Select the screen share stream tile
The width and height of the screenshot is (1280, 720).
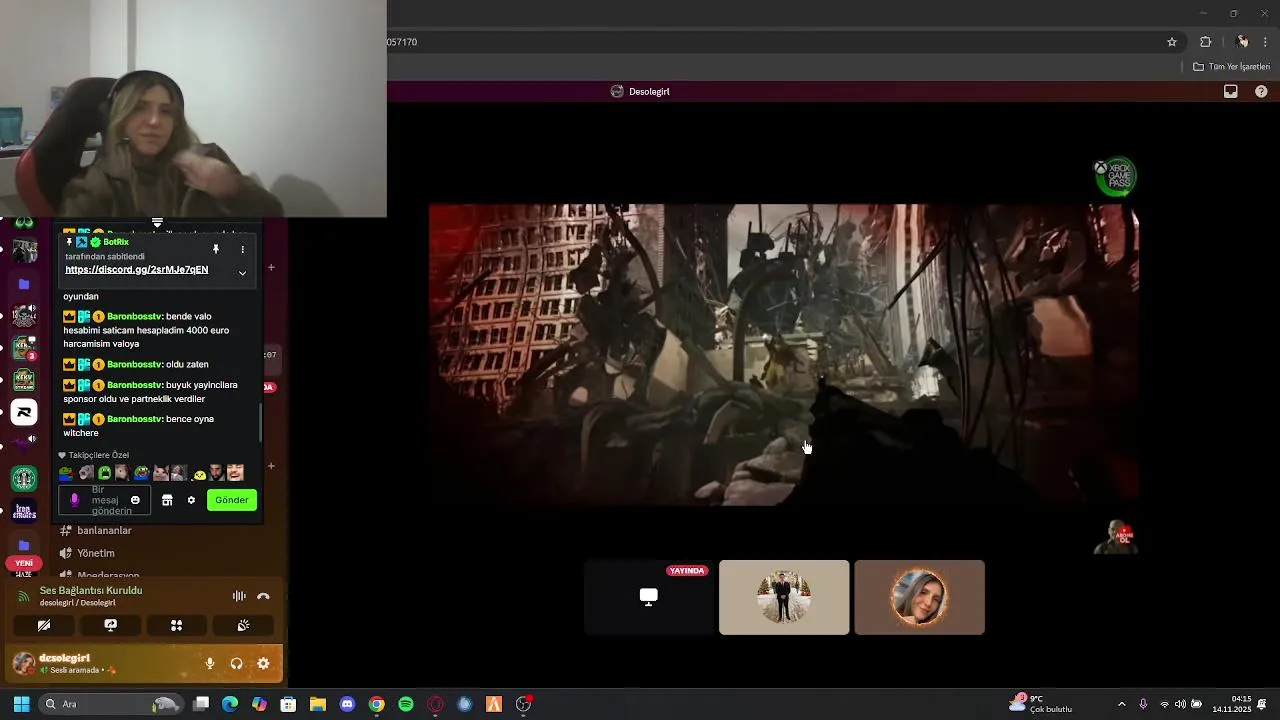tap(649, 597)
